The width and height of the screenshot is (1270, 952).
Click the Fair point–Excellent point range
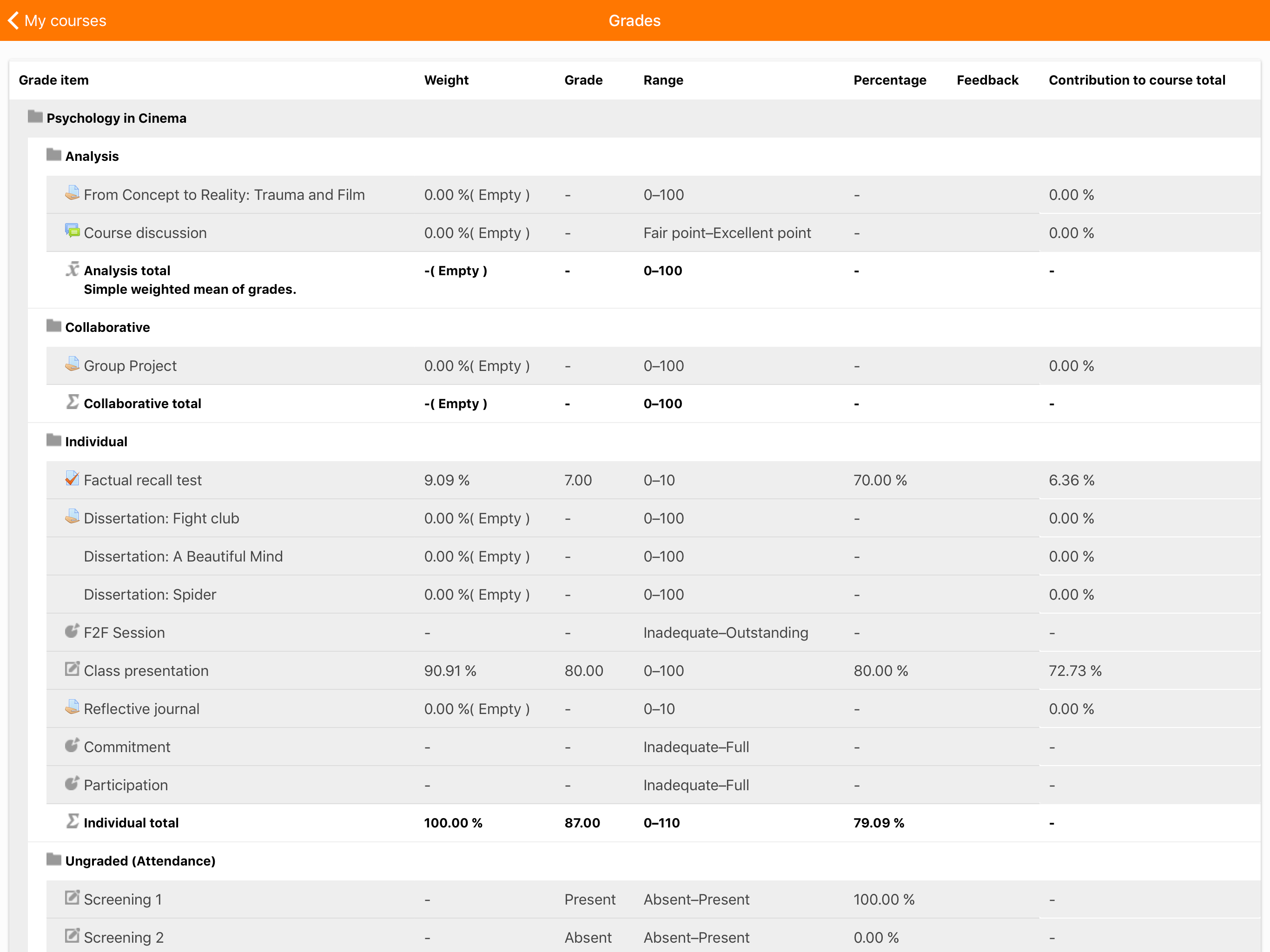pos(727,232)
